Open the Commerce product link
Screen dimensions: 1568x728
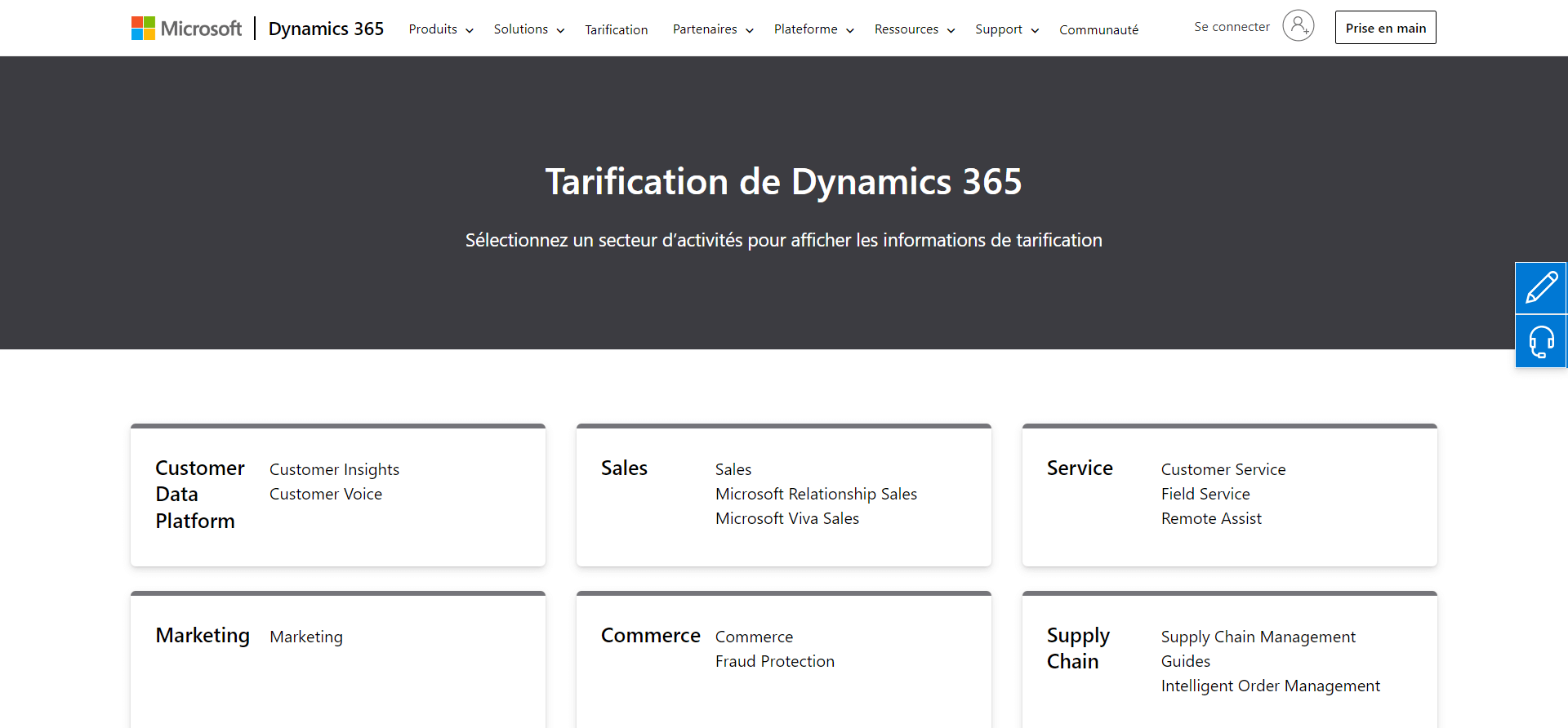click(754, 637)
